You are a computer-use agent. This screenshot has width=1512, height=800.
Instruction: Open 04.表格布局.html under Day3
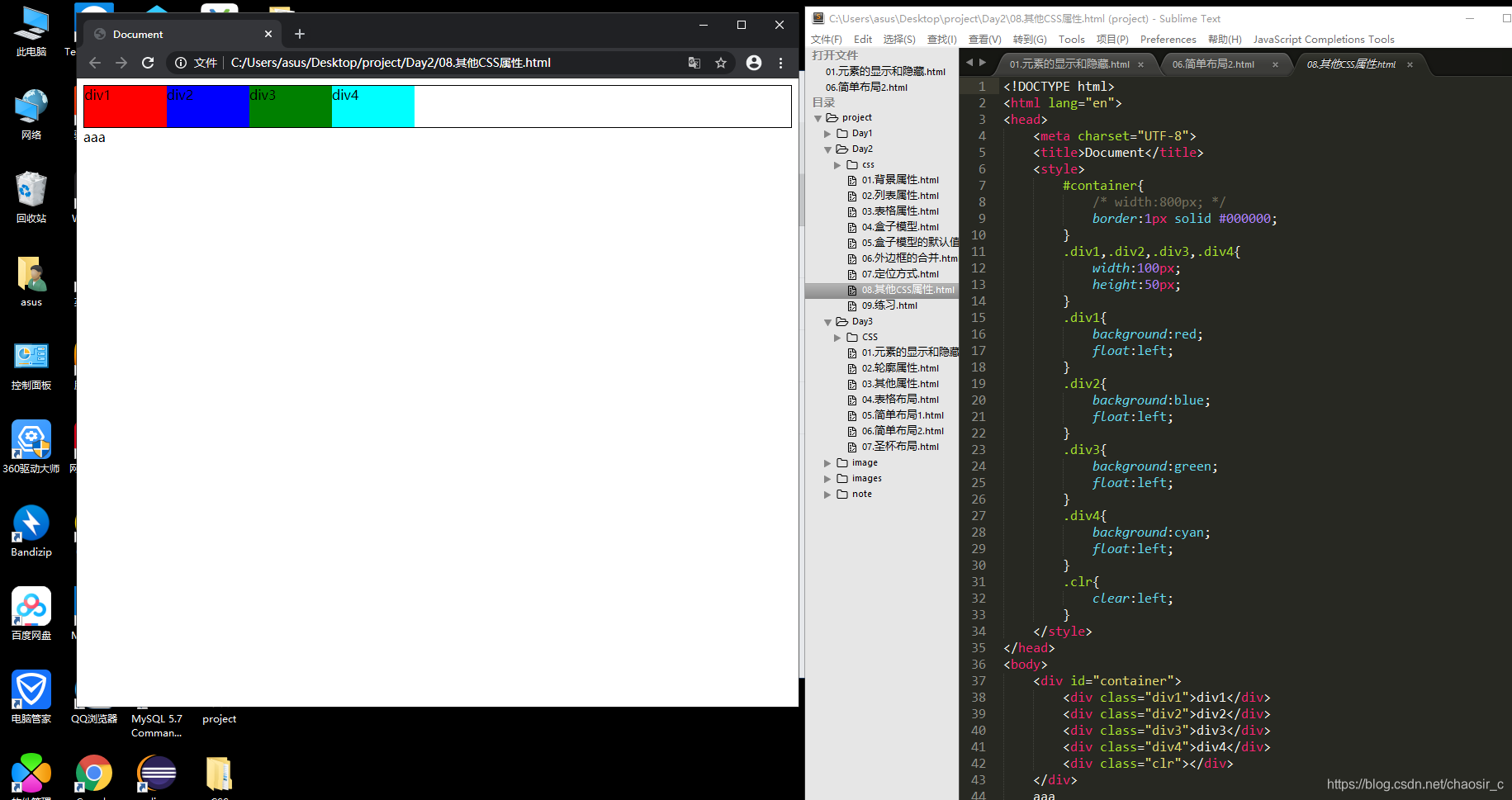900,400
